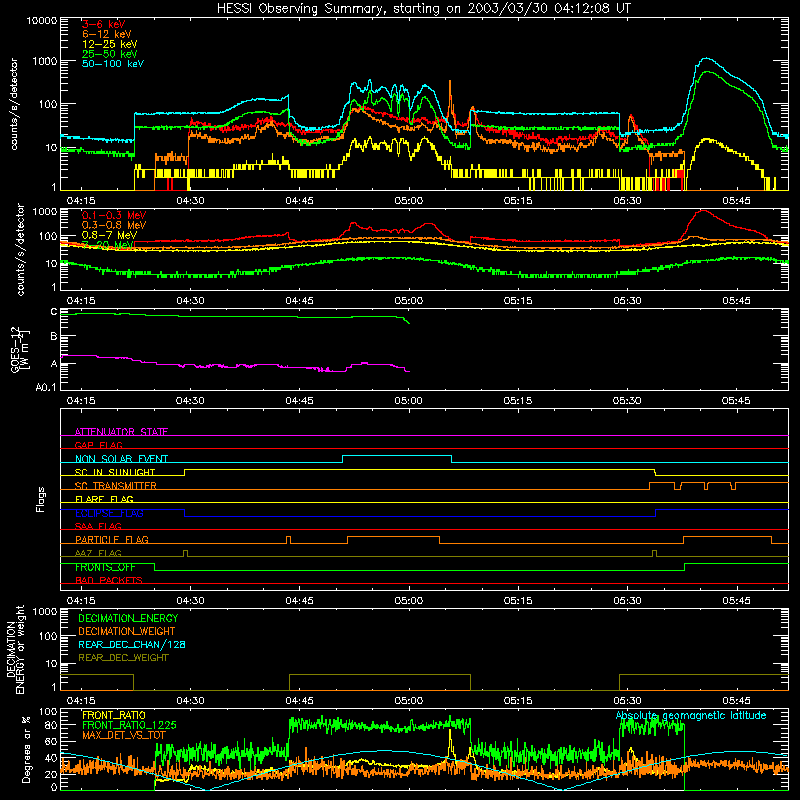Viewport: 800px width, 800px height.
Task: Click the FRONTS_OFF flag label
Action: point(105,567)
